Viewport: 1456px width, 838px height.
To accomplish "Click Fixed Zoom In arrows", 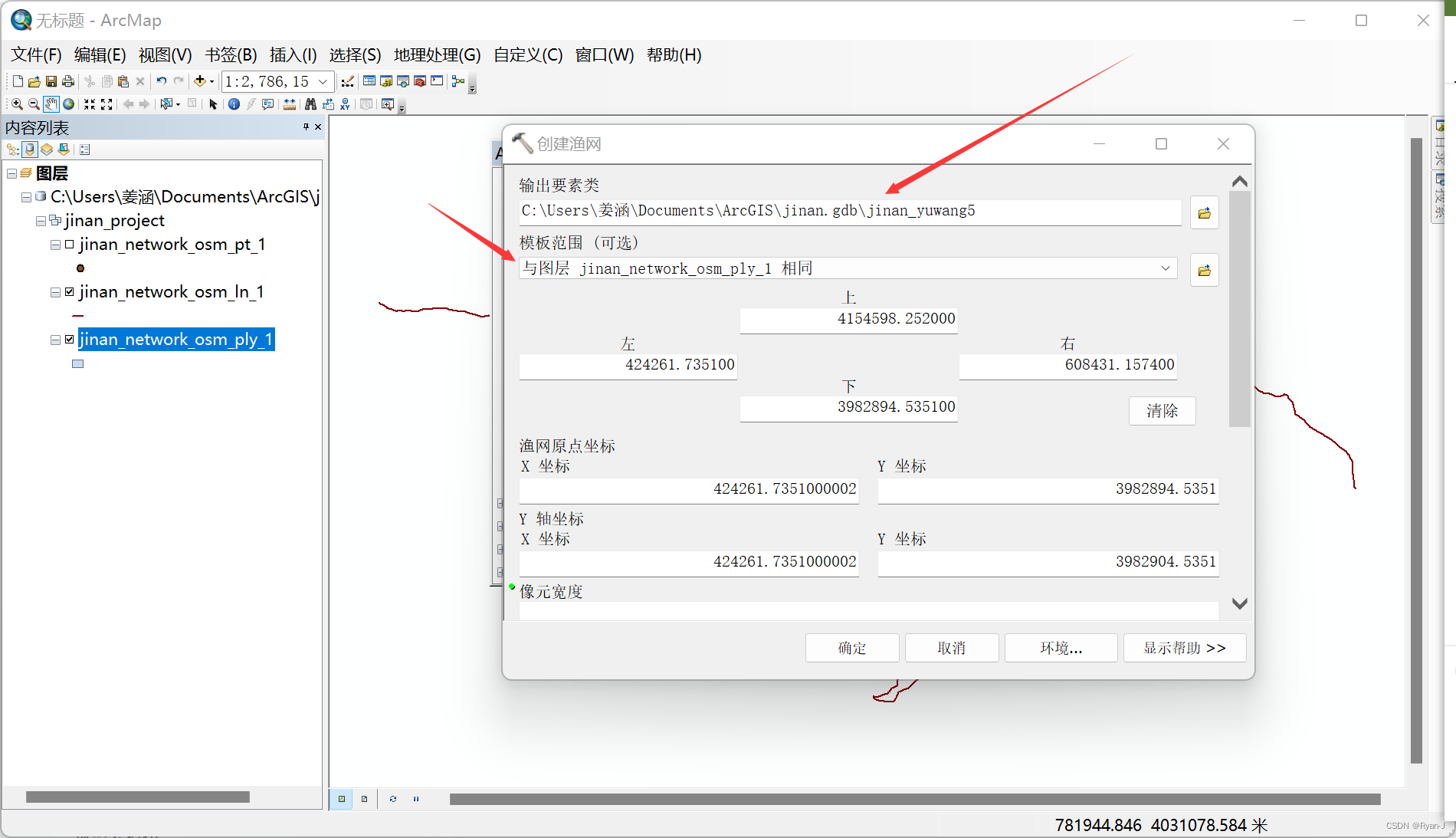I will pyautogui.click(x=90, y=104).
